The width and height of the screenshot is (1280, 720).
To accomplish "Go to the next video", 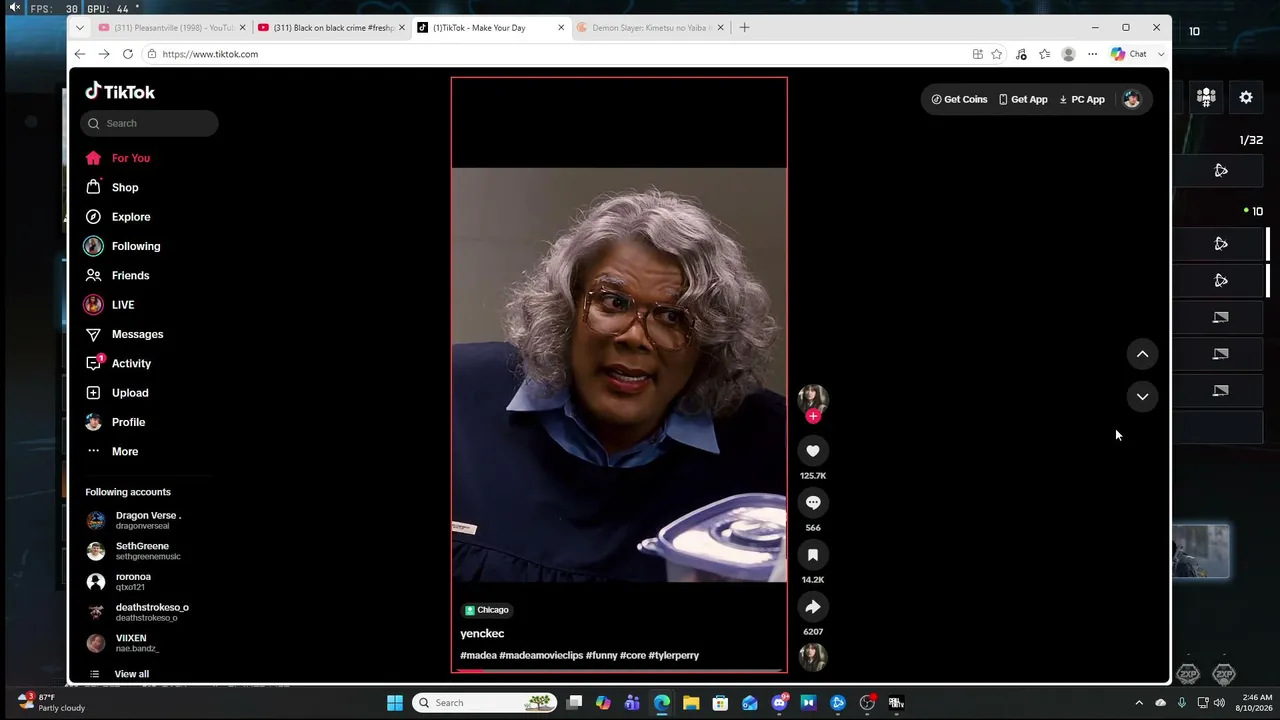I will [x=1142, y=397].
